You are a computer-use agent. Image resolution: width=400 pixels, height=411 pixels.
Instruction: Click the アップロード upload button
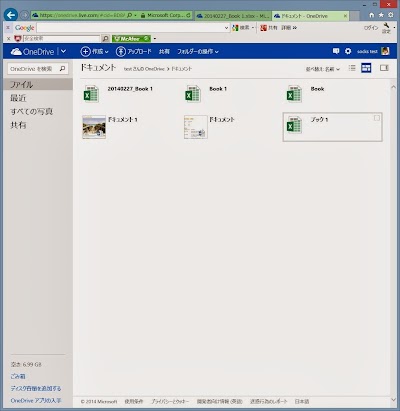coord(133,51)
